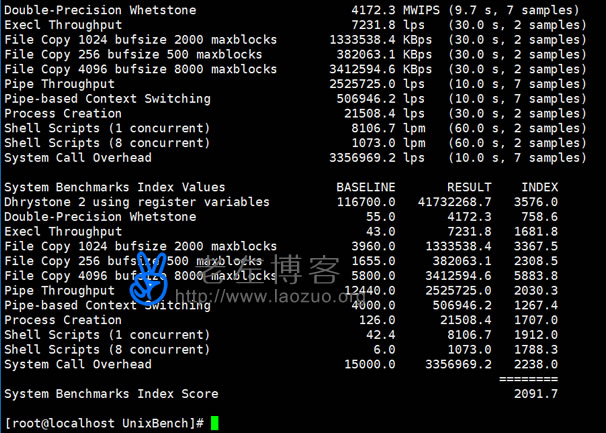Click the green terminal cursor block
The image size is (606, 433).
coord(214,424)
